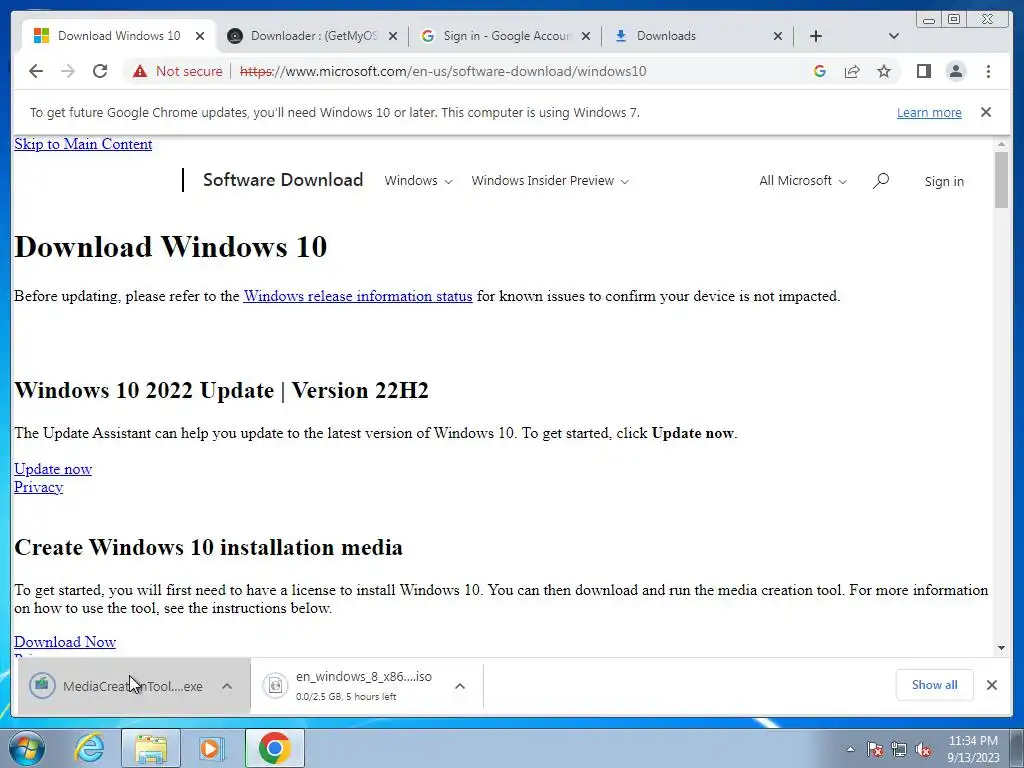Open the side panel icon
The image size is (1024, 768).
point(923,71)
